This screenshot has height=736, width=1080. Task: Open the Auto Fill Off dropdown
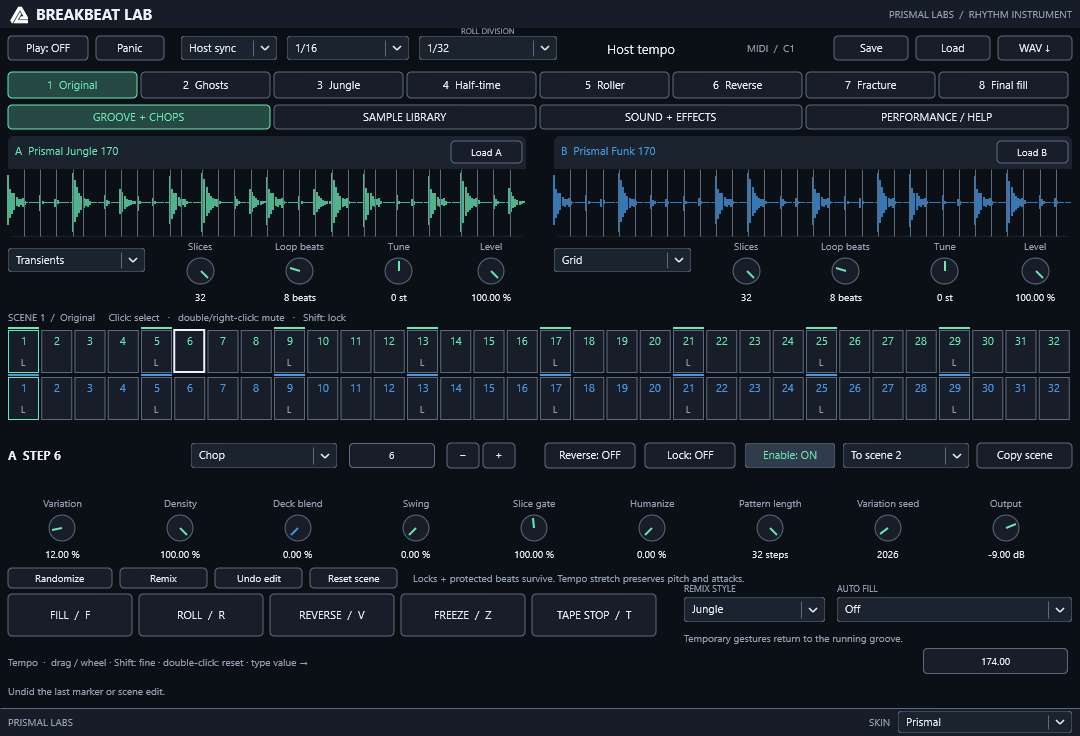(954, 609)
